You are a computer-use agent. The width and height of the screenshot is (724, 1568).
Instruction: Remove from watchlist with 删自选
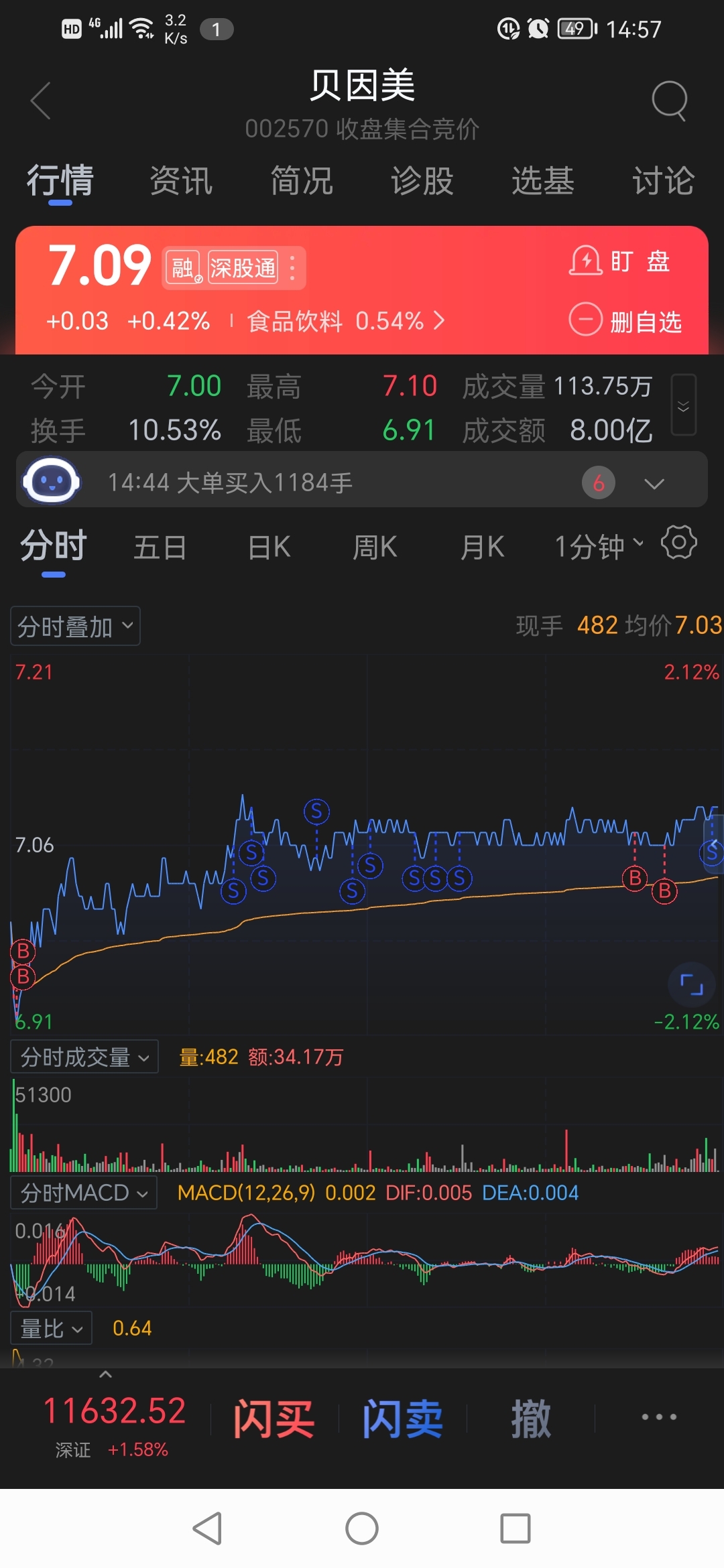pyautogui.click(x=625, y=321)
